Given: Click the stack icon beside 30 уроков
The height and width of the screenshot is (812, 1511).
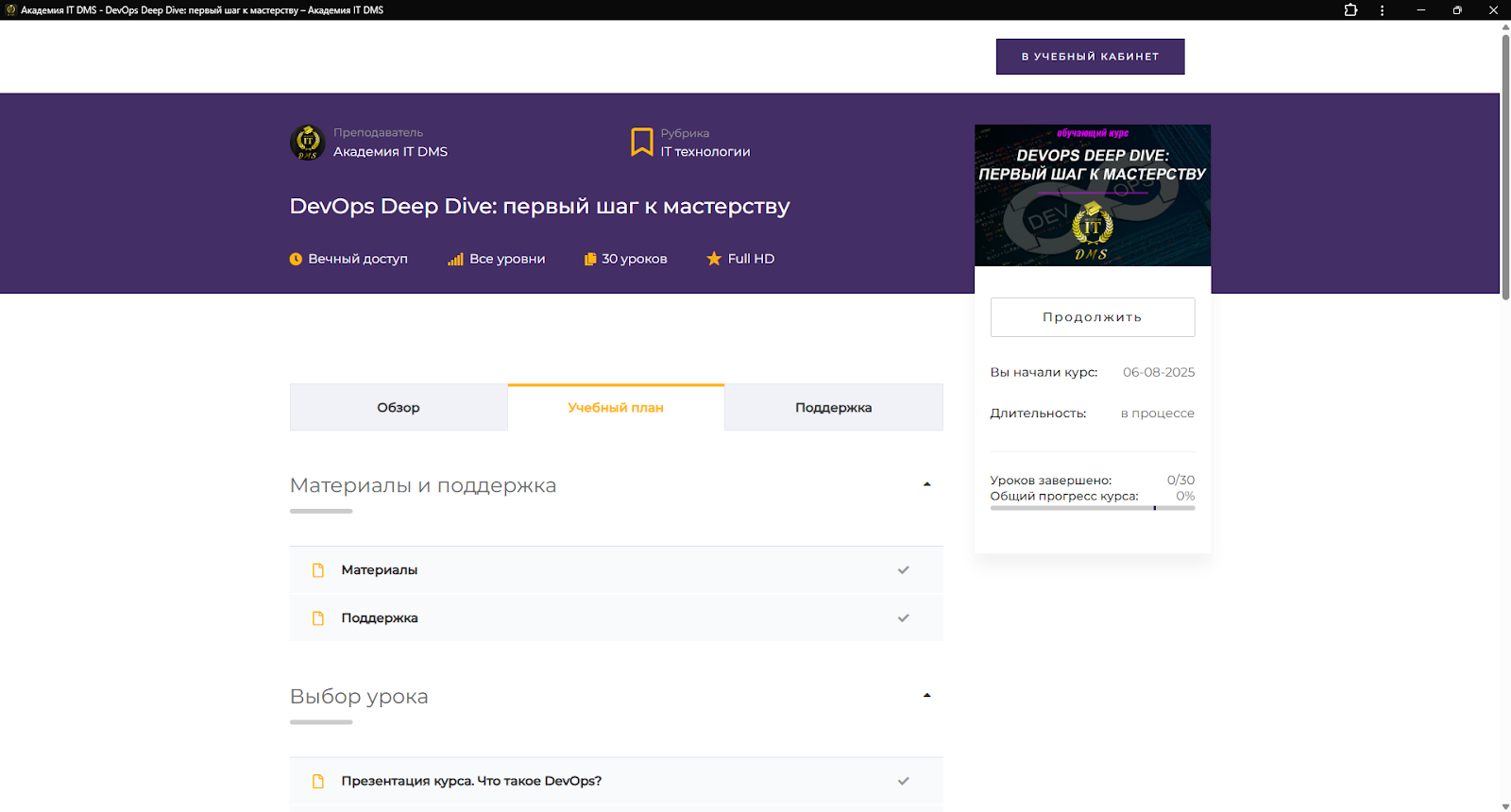Looking at the screenshot, I should 590,259.
